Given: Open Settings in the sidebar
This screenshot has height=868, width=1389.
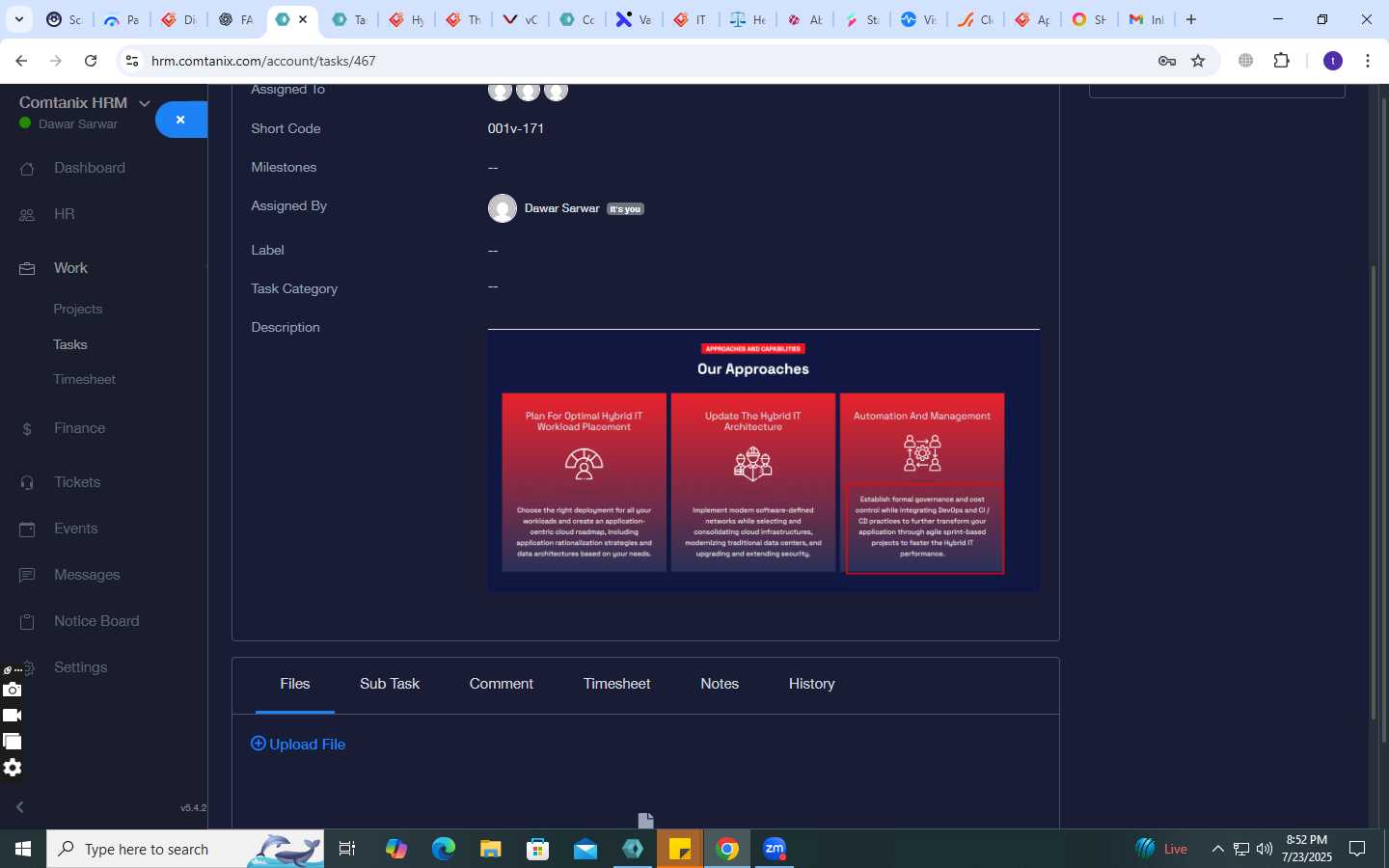Looking at the screenshot, I should (x=81, y=667).
